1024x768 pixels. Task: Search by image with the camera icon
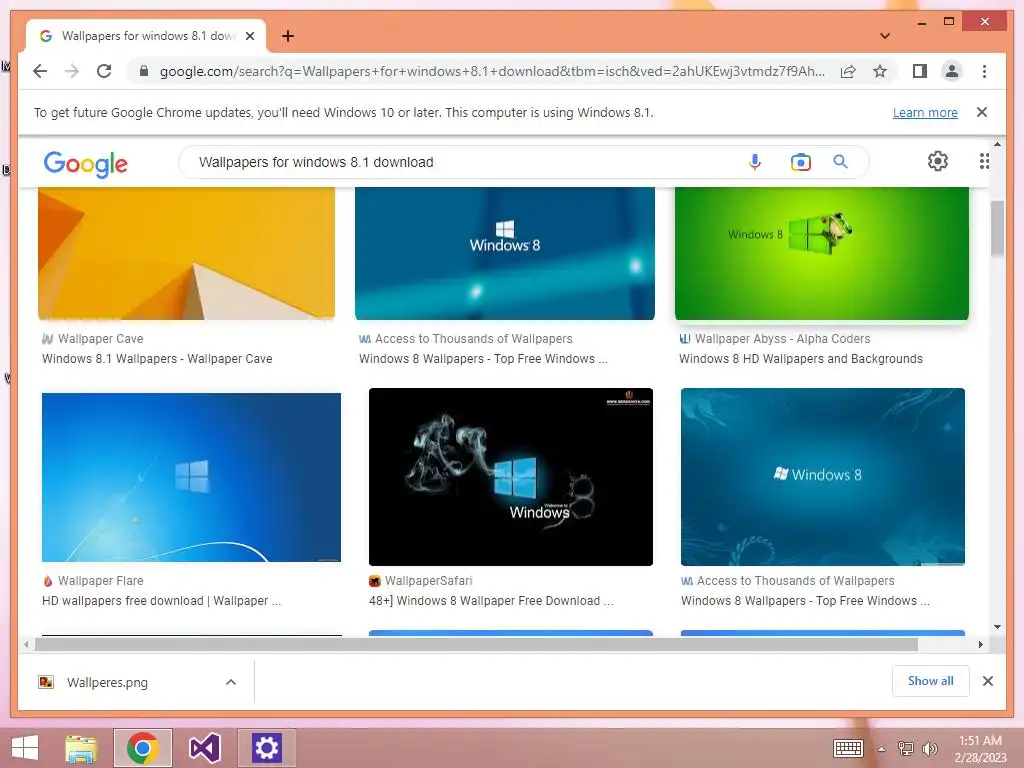point(801,161)
